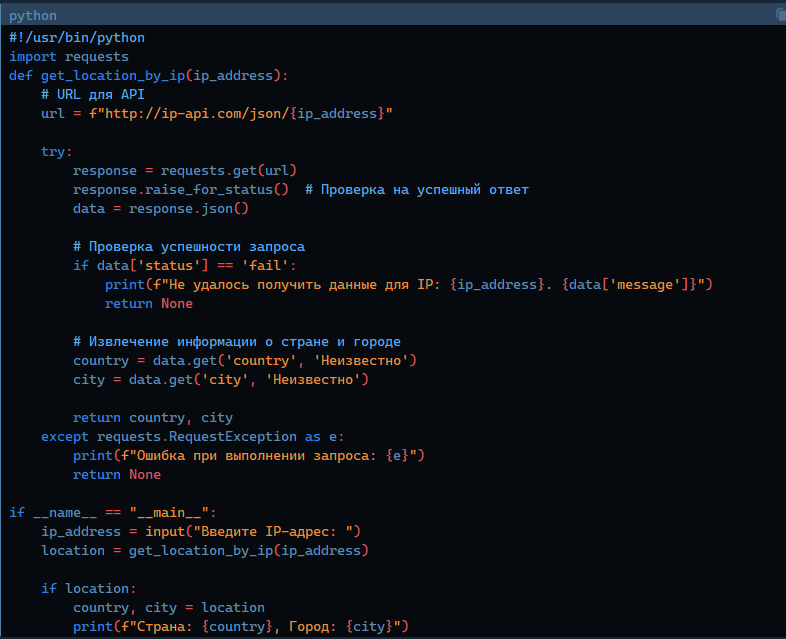Click the 'import requests' line
The width and height of the screenshot is (786, 639).
coord(69,57)
